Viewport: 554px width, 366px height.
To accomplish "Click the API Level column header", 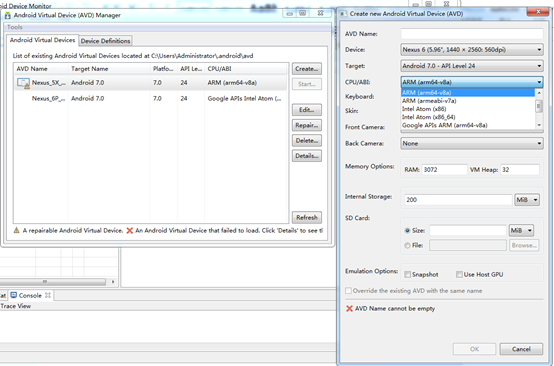I will [191, 69].
